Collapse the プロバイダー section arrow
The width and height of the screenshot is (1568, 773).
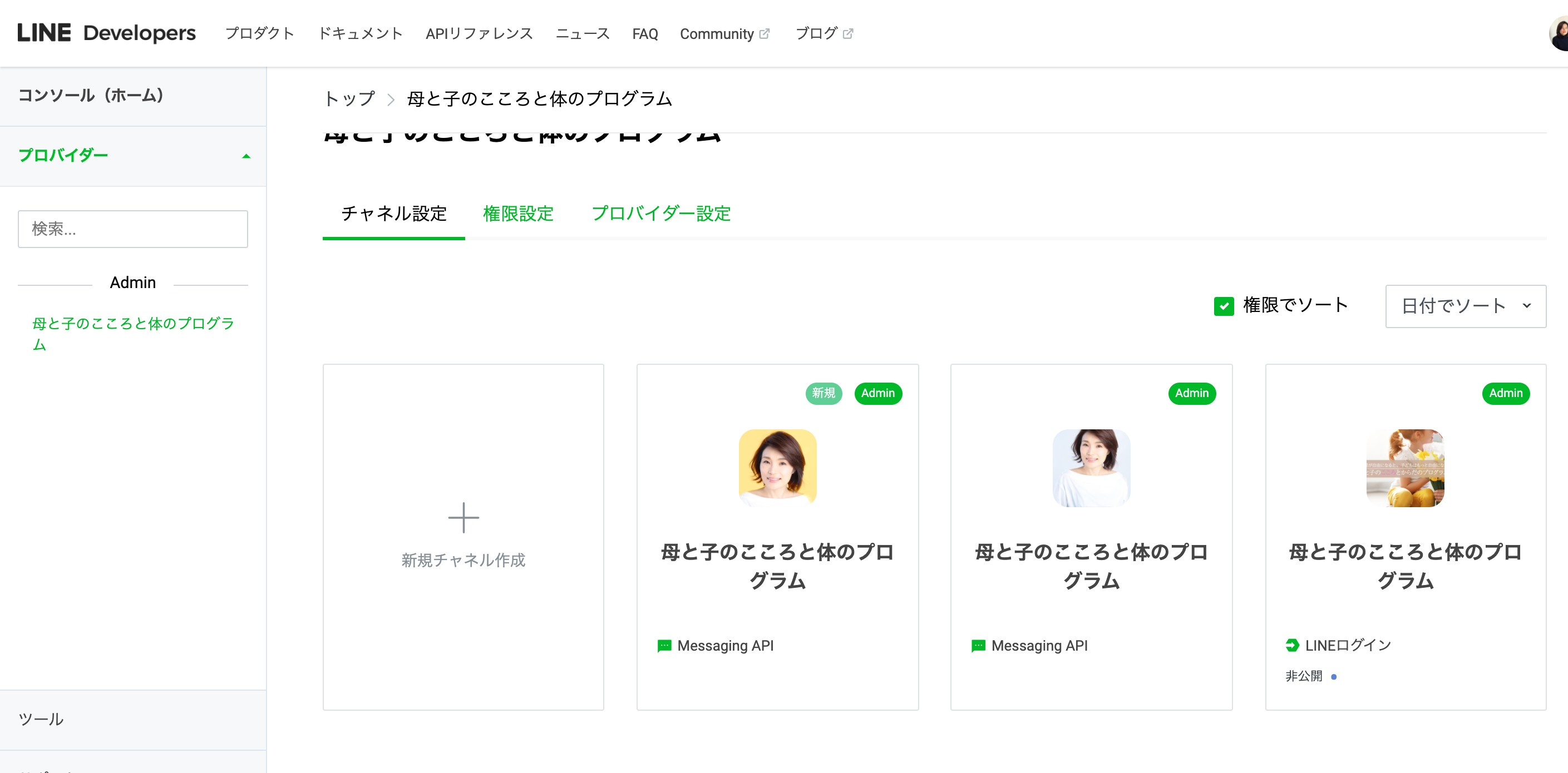pyautogui.click(x=246, y=156)
